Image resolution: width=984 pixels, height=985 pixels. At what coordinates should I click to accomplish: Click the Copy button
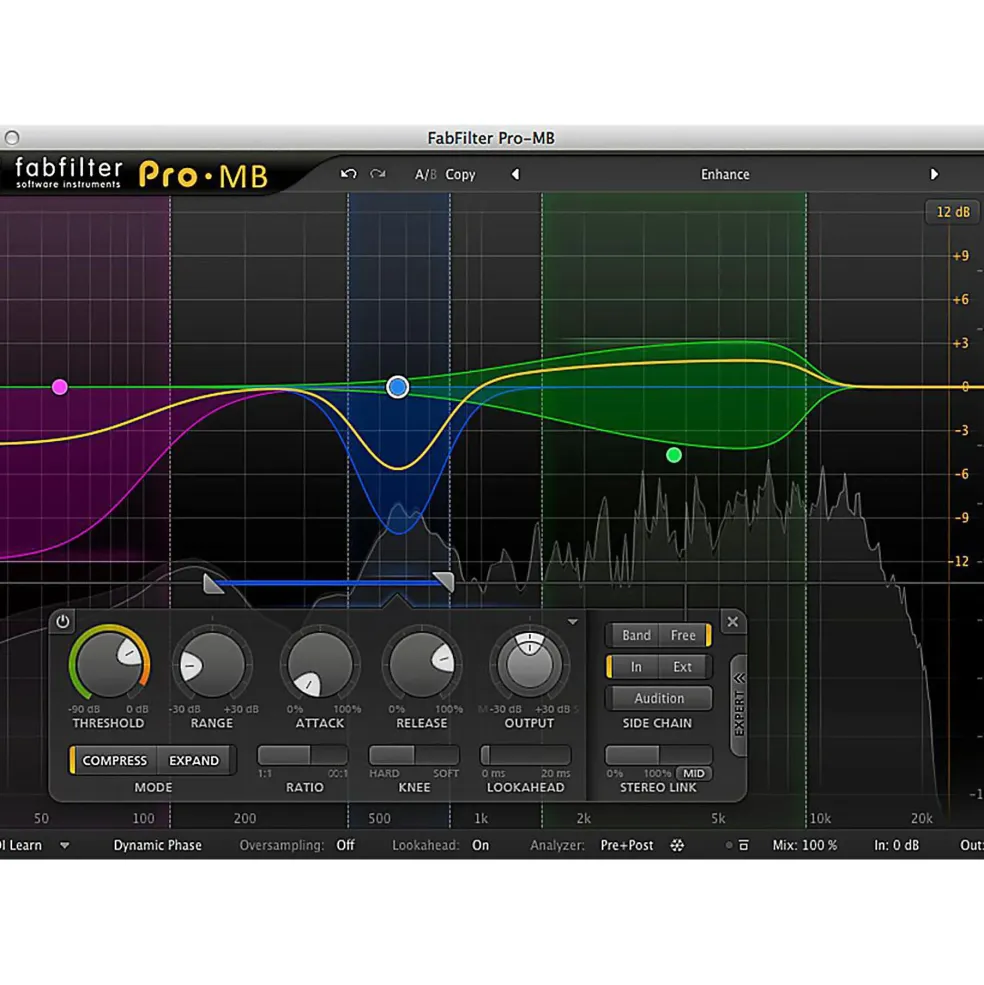click(461, 175)
